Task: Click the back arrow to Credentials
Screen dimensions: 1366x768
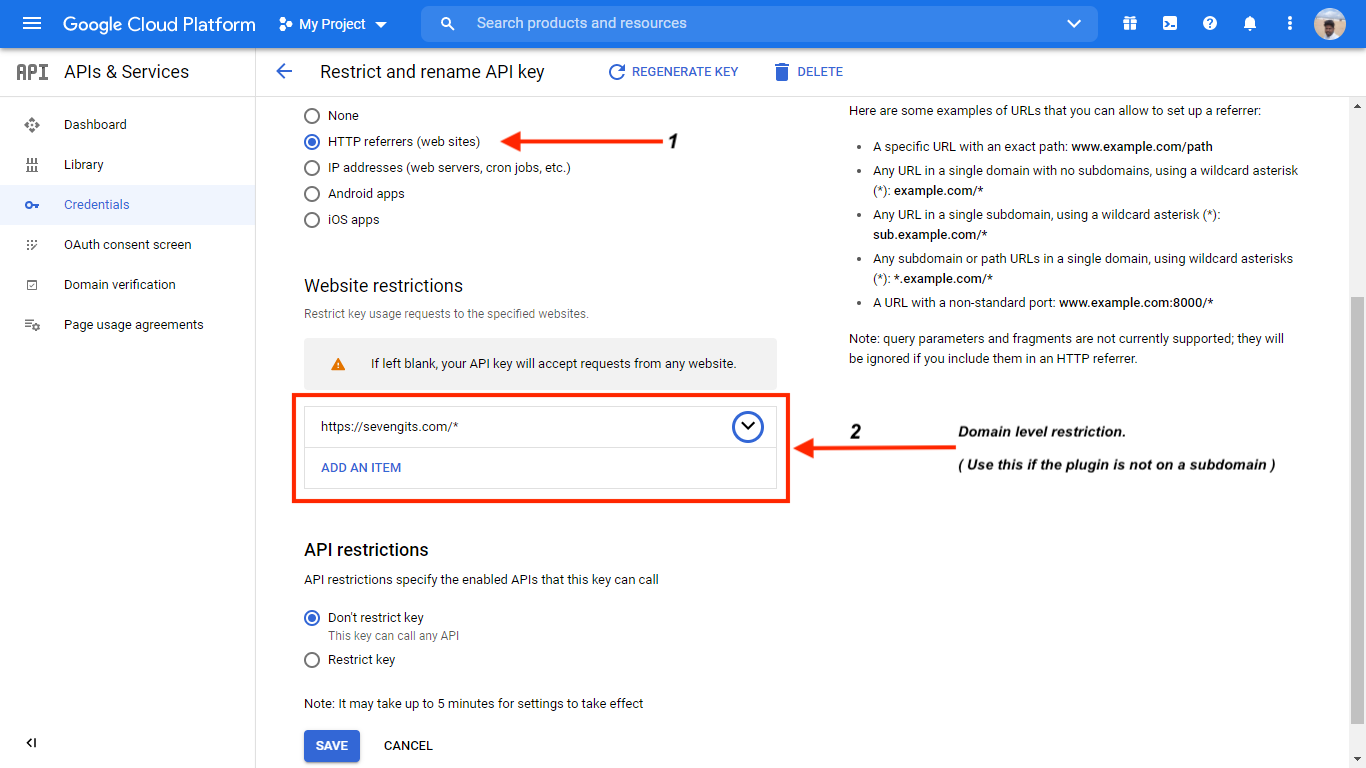Action: [x=284, y=71]
